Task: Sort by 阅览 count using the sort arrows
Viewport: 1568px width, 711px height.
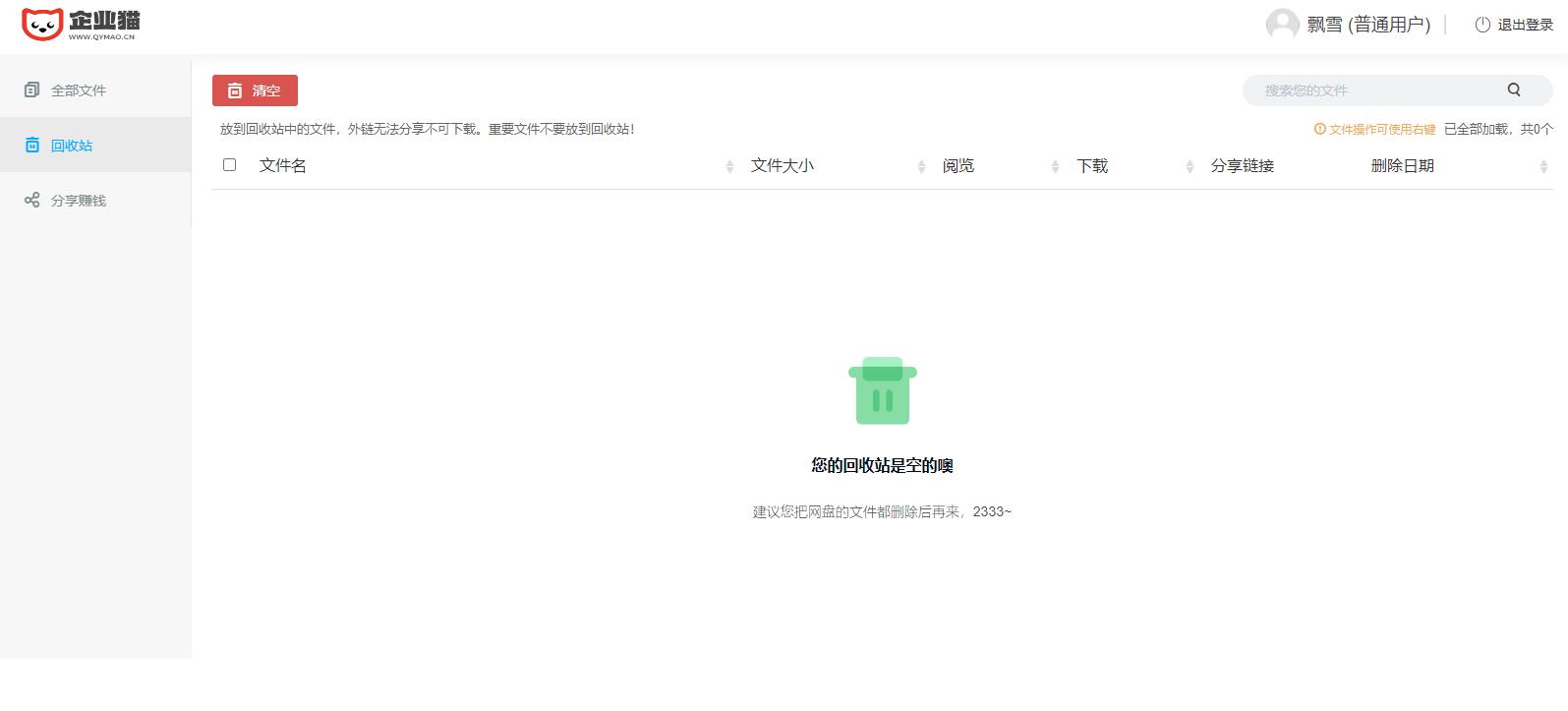Action: coord(1055,167)
